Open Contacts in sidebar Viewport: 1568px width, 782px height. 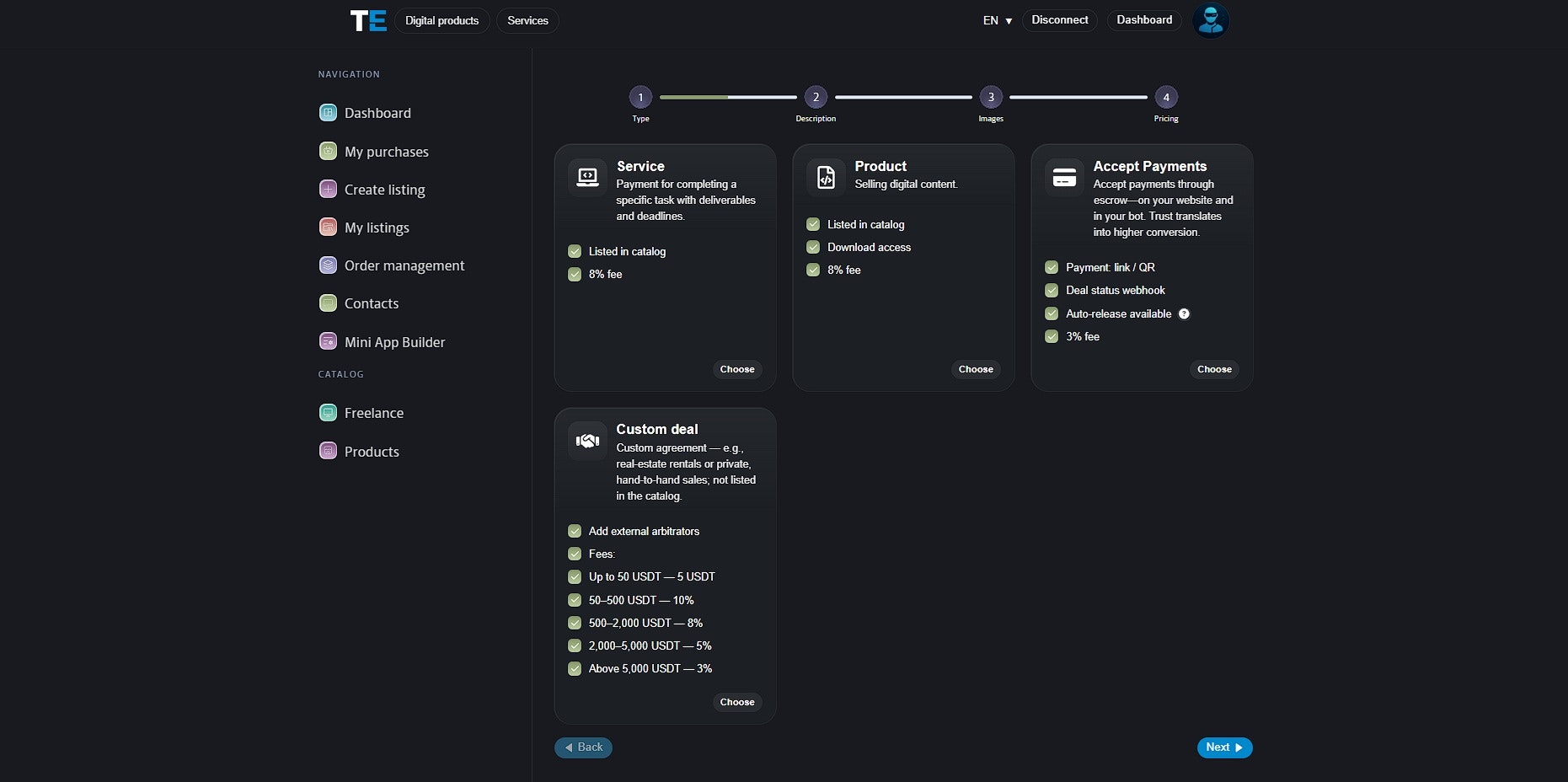coord(372,303)
